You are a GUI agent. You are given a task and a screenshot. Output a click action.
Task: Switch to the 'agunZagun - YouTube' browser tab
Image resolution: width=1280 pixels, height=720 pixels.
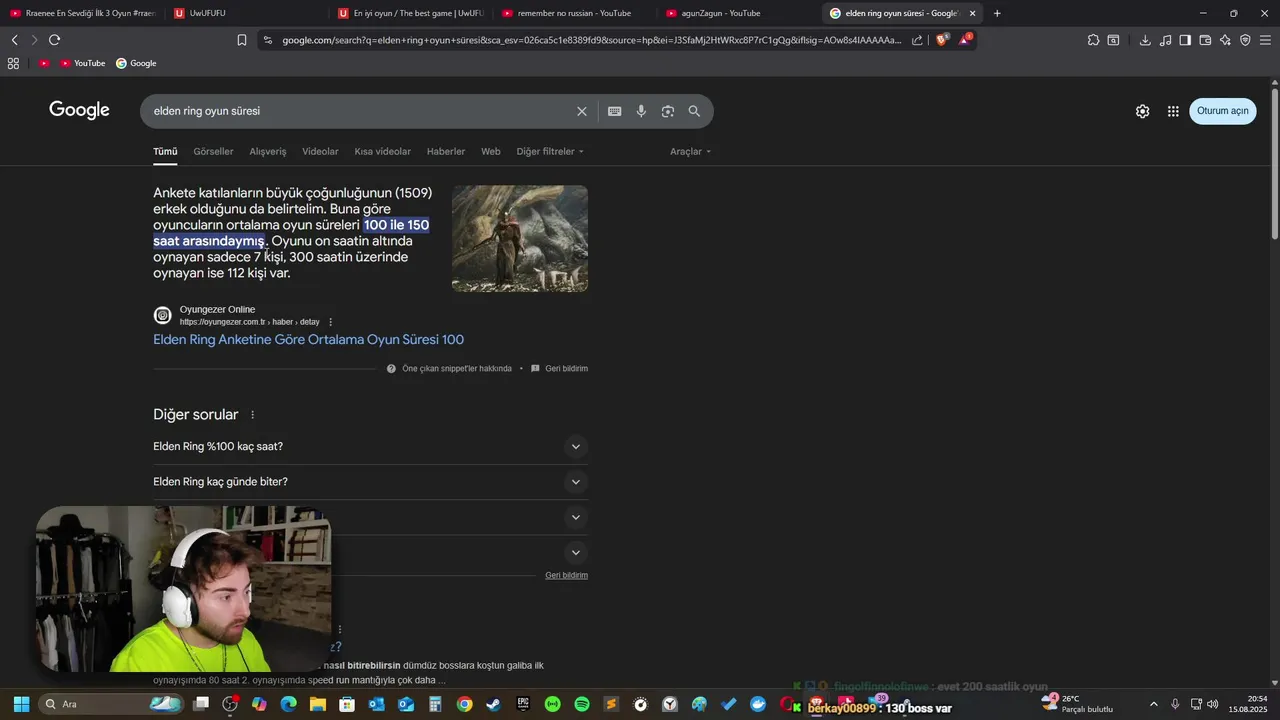click(x=738, y=13)
